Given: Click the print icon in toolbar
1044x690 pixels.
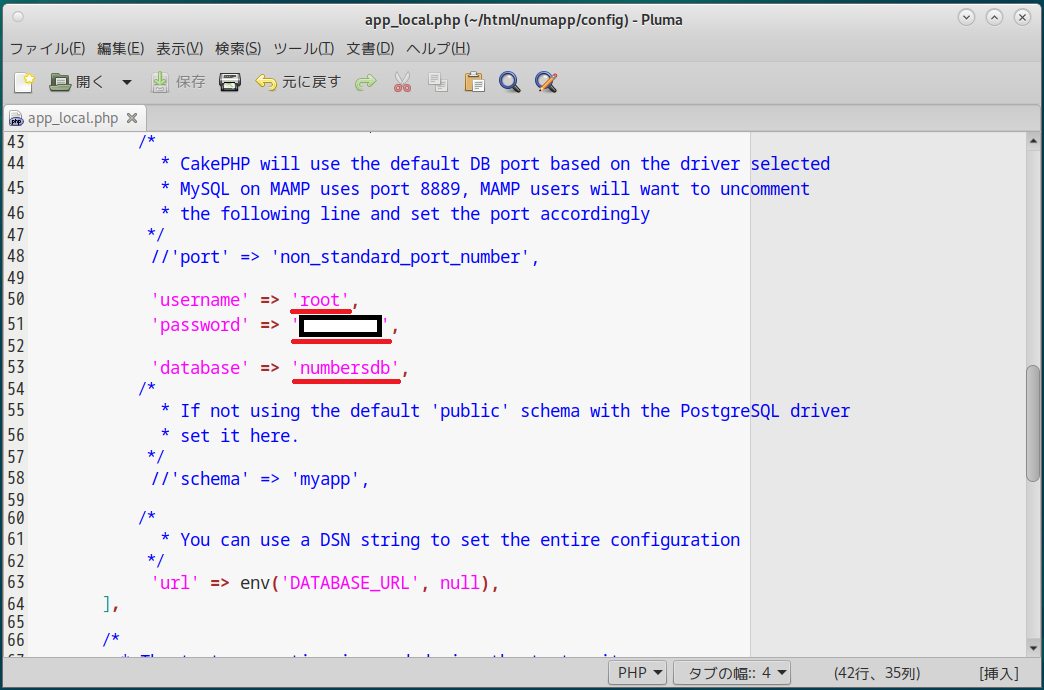Looking at the screenshot, I should coord(230,82).
